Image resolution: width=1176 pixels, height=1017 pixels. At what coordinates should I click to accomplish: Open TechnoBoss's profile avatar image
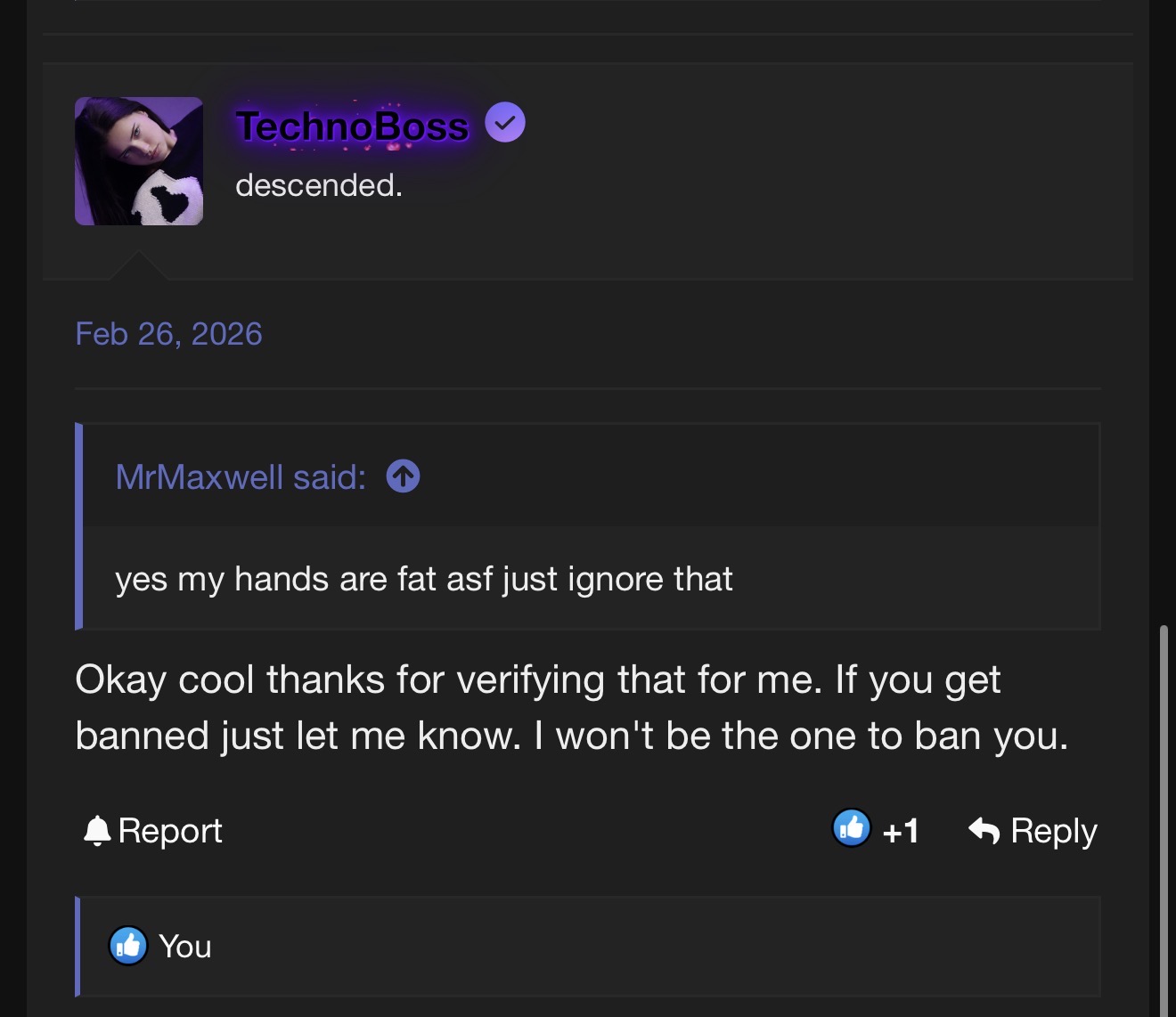click(139, 161)
